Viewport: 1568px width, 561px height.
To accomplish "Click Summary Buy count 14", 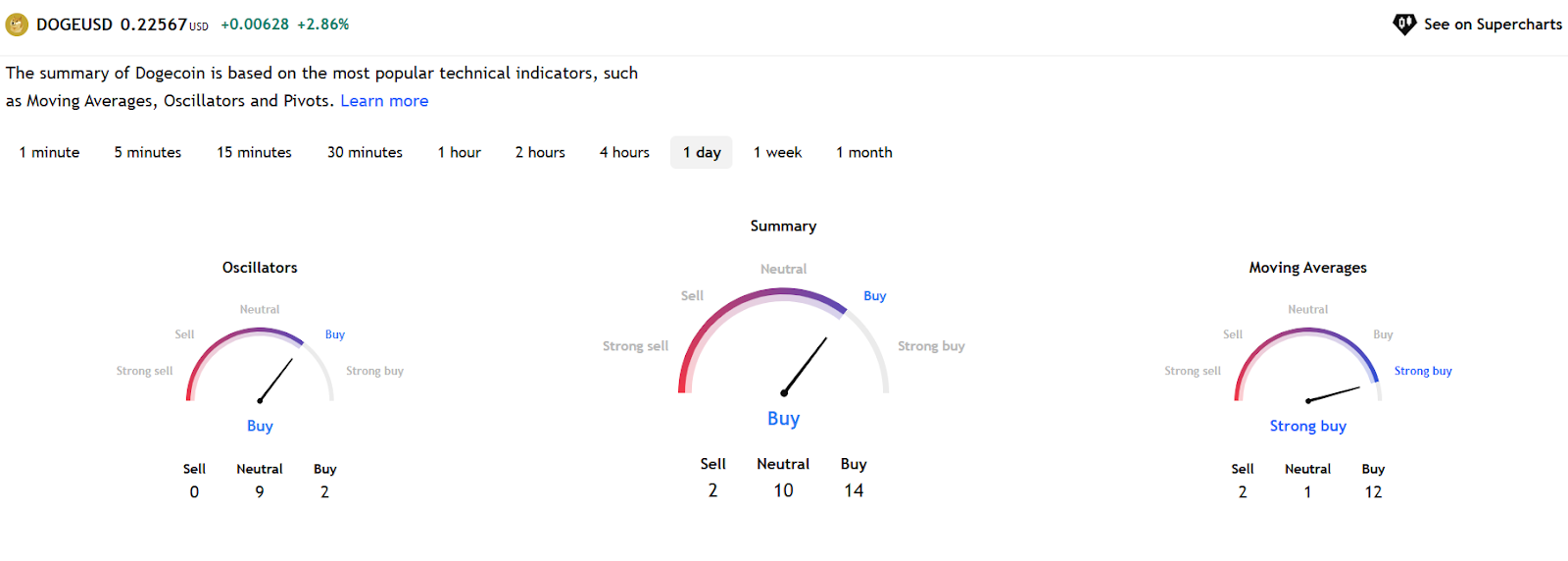I will [x=854, y=490].
